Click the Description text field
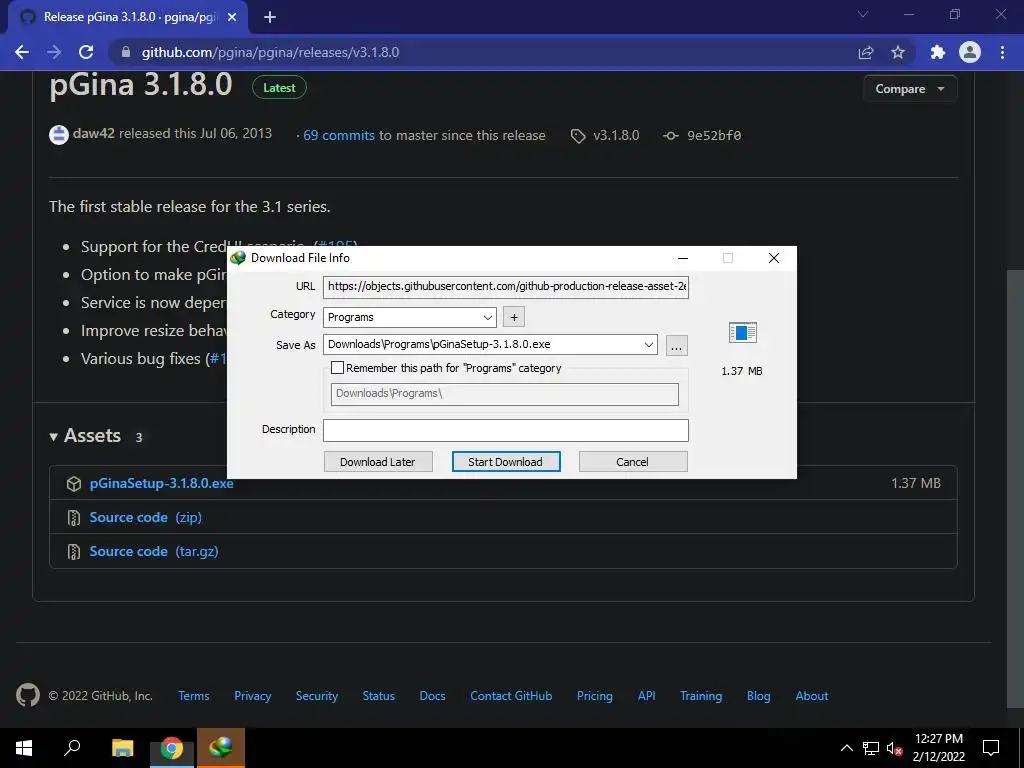Image resolution: width=1024 pixels, height=768 pixels. point(505,430)
